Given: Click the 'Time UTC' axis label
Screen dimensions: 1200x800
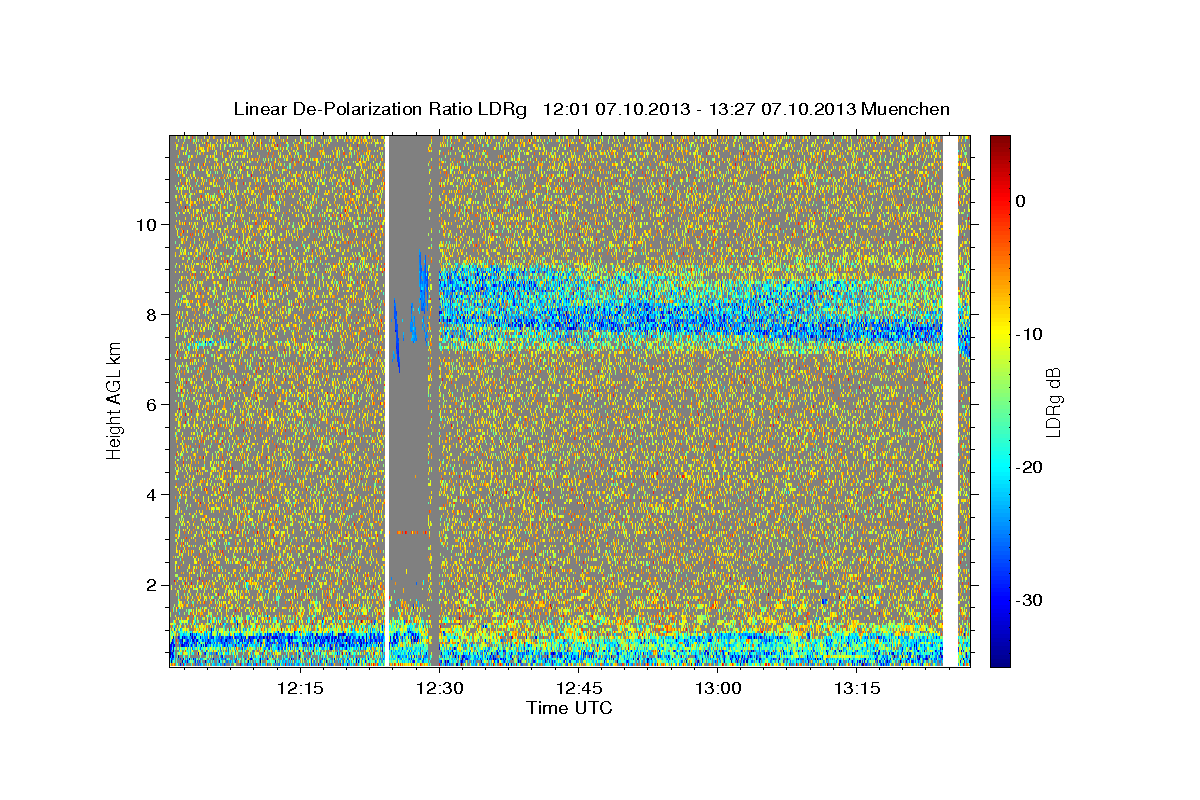Looking at the screenshot, I should click(x=569, y=708).
